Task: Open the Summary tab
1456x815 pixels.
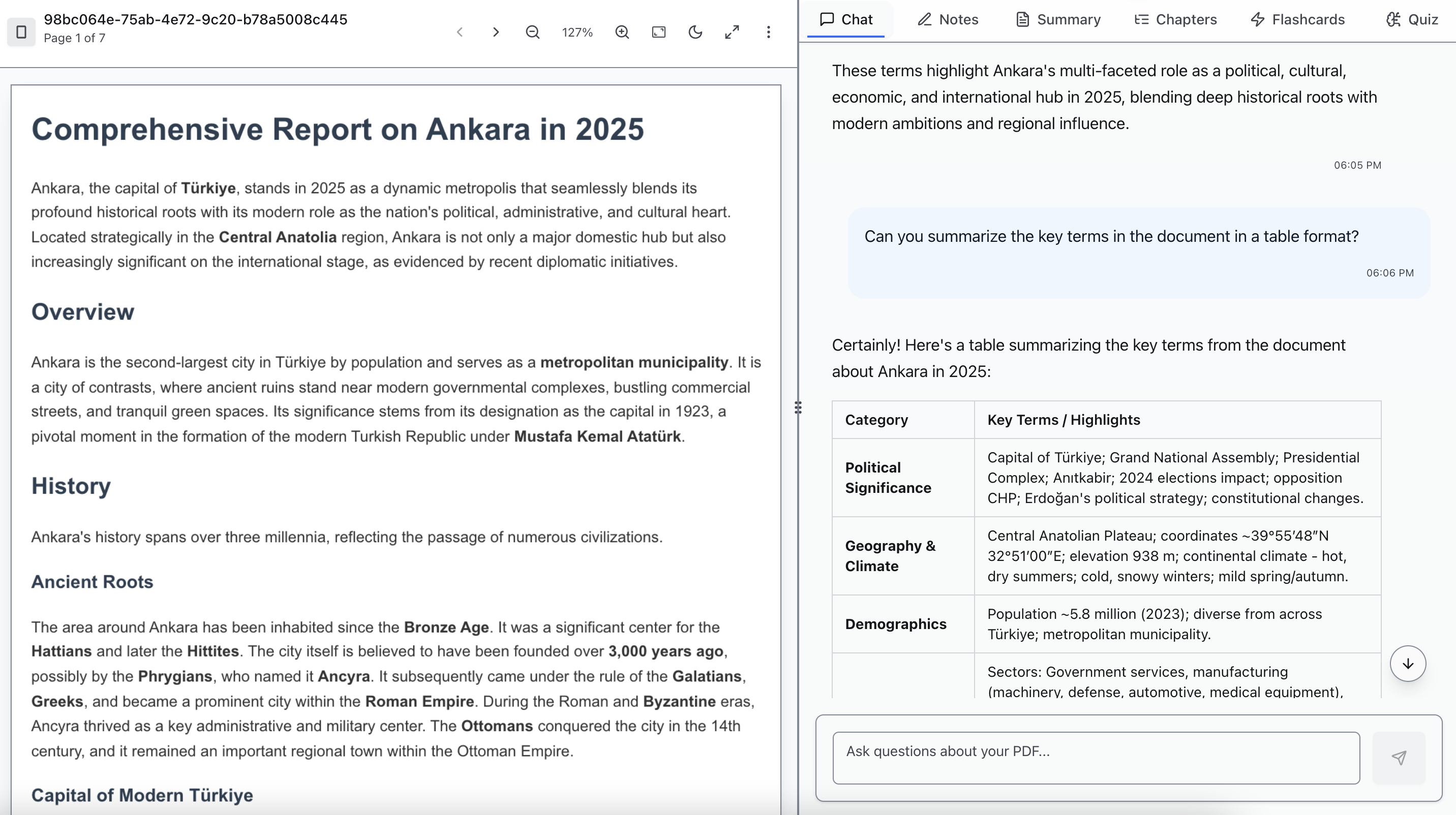Action: coord(1058,20)
